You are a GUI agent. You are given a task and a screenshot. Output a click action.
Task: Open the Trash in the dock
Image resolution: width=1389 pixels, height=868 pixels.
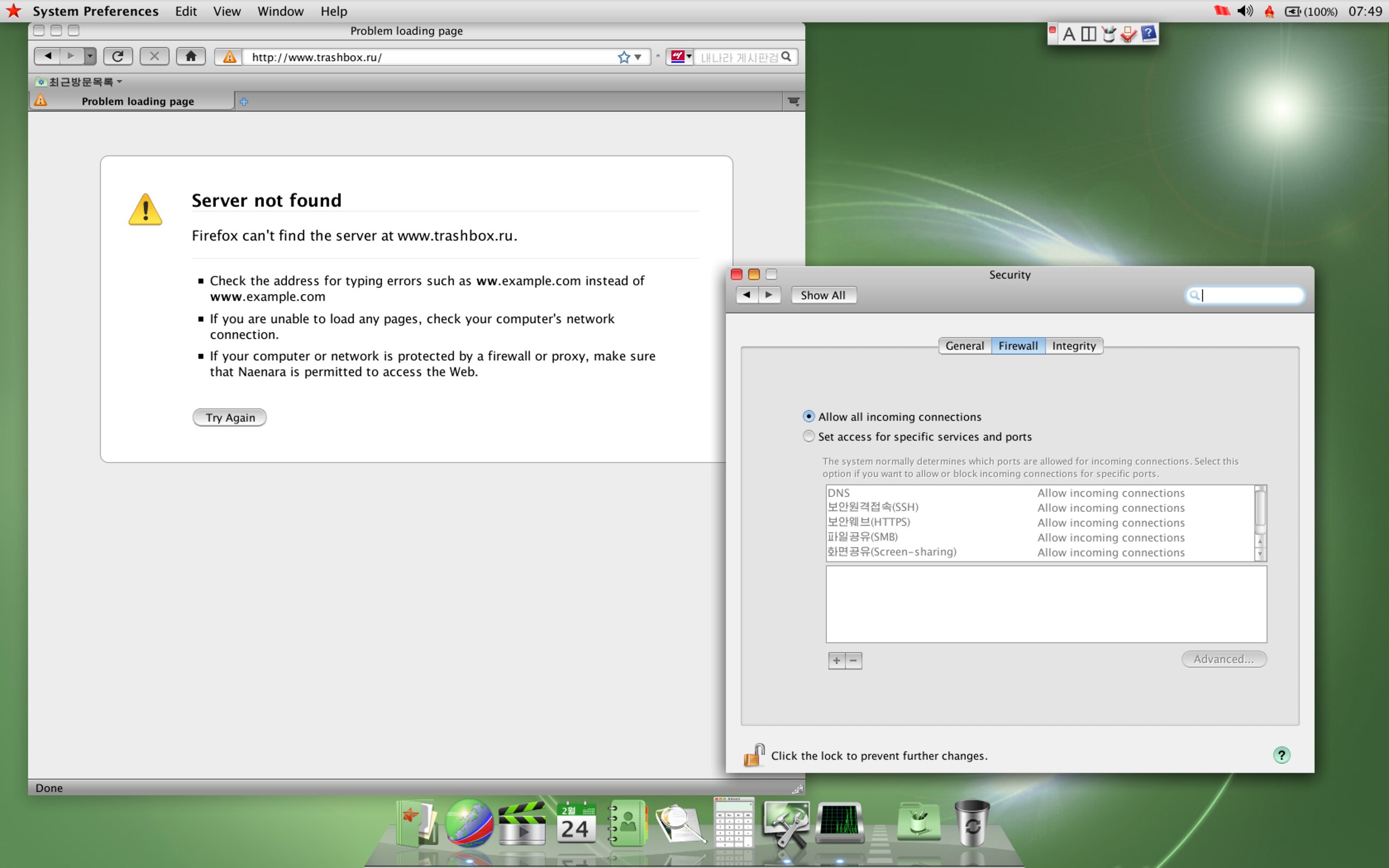click(972, 823)
